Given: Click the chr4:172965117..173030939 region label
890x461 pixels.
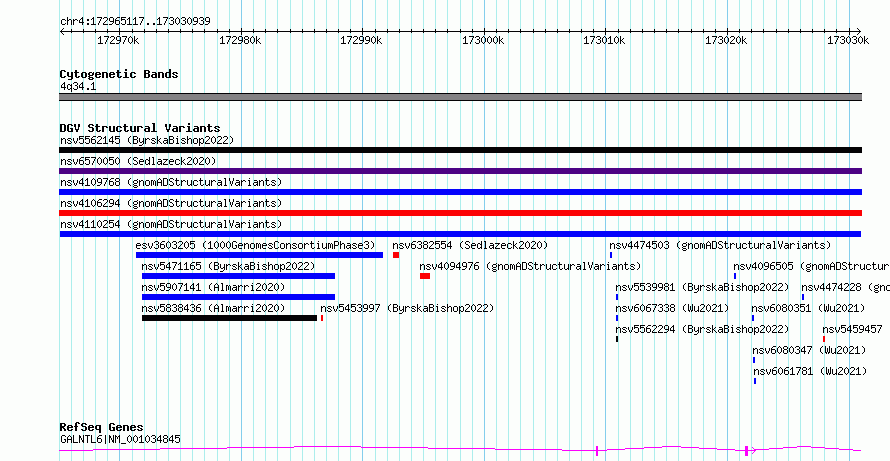Looking at the screenshot, I should pos(135,22).
